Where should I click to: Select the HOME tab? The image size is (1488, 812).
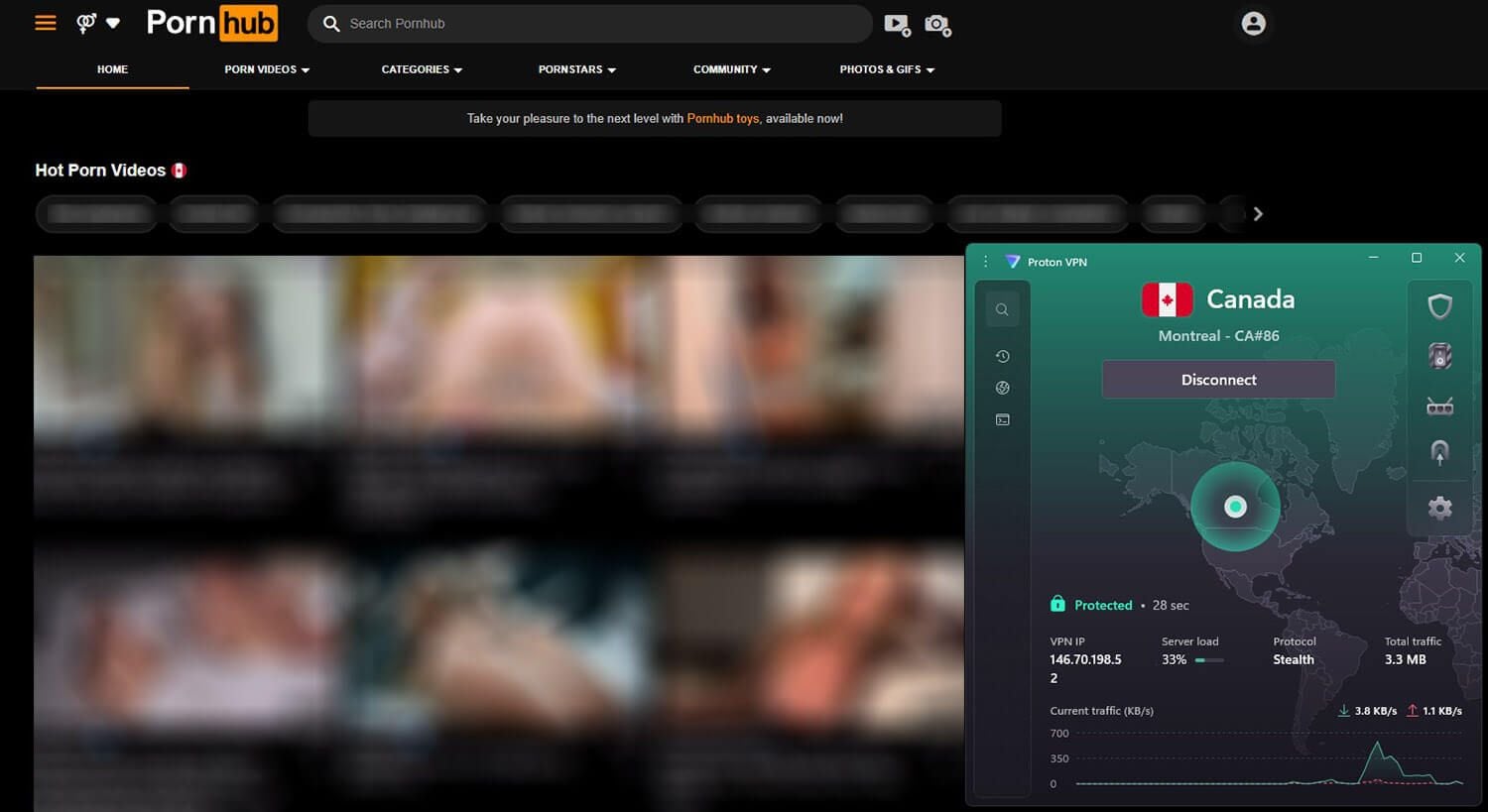(112, 69)
